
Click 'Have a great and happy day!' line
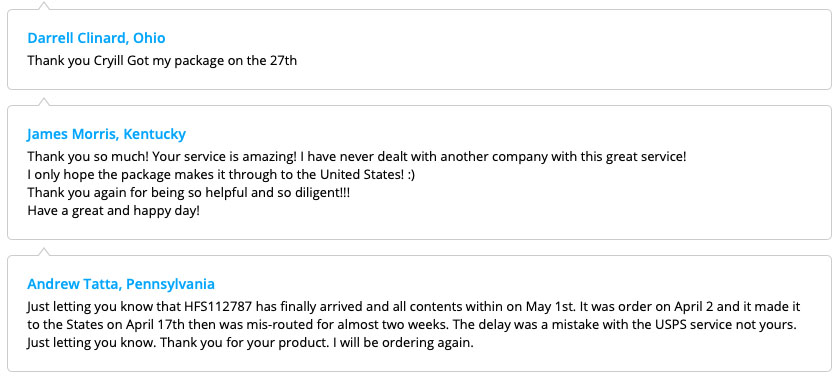[x=113, y=211]
